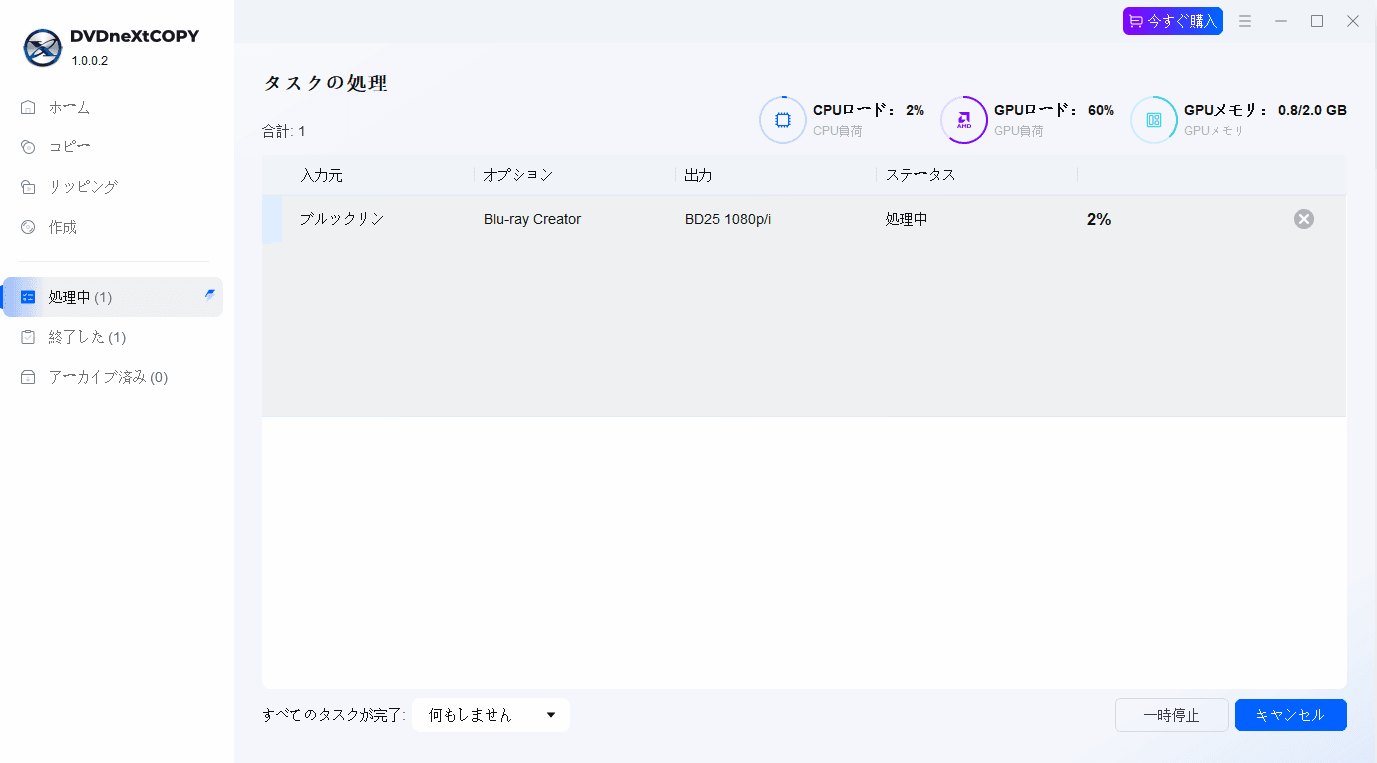This screenshot has width=1377, height=763.
Task: Click the archived box icon
Action: [28, 377]
